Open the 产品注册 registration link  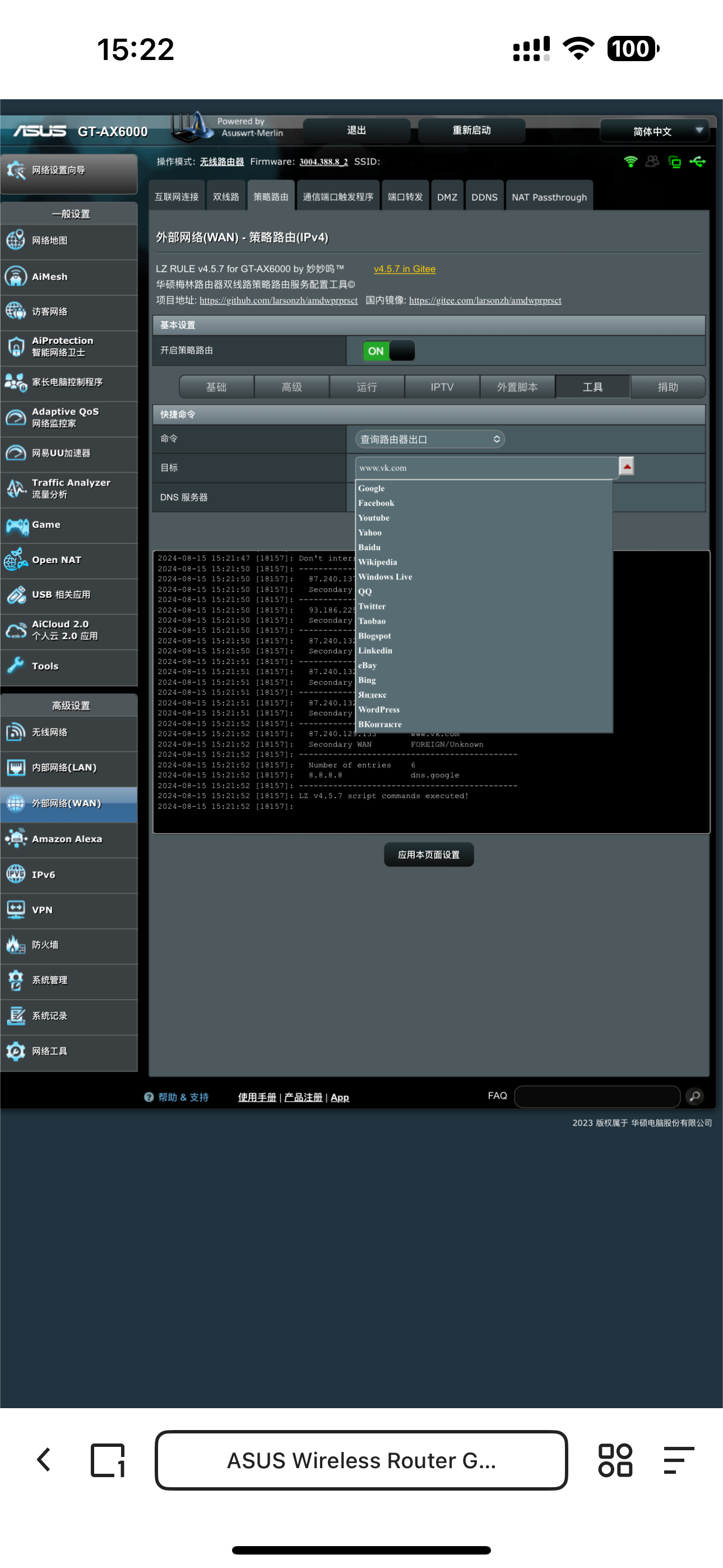pos(303,1097)
